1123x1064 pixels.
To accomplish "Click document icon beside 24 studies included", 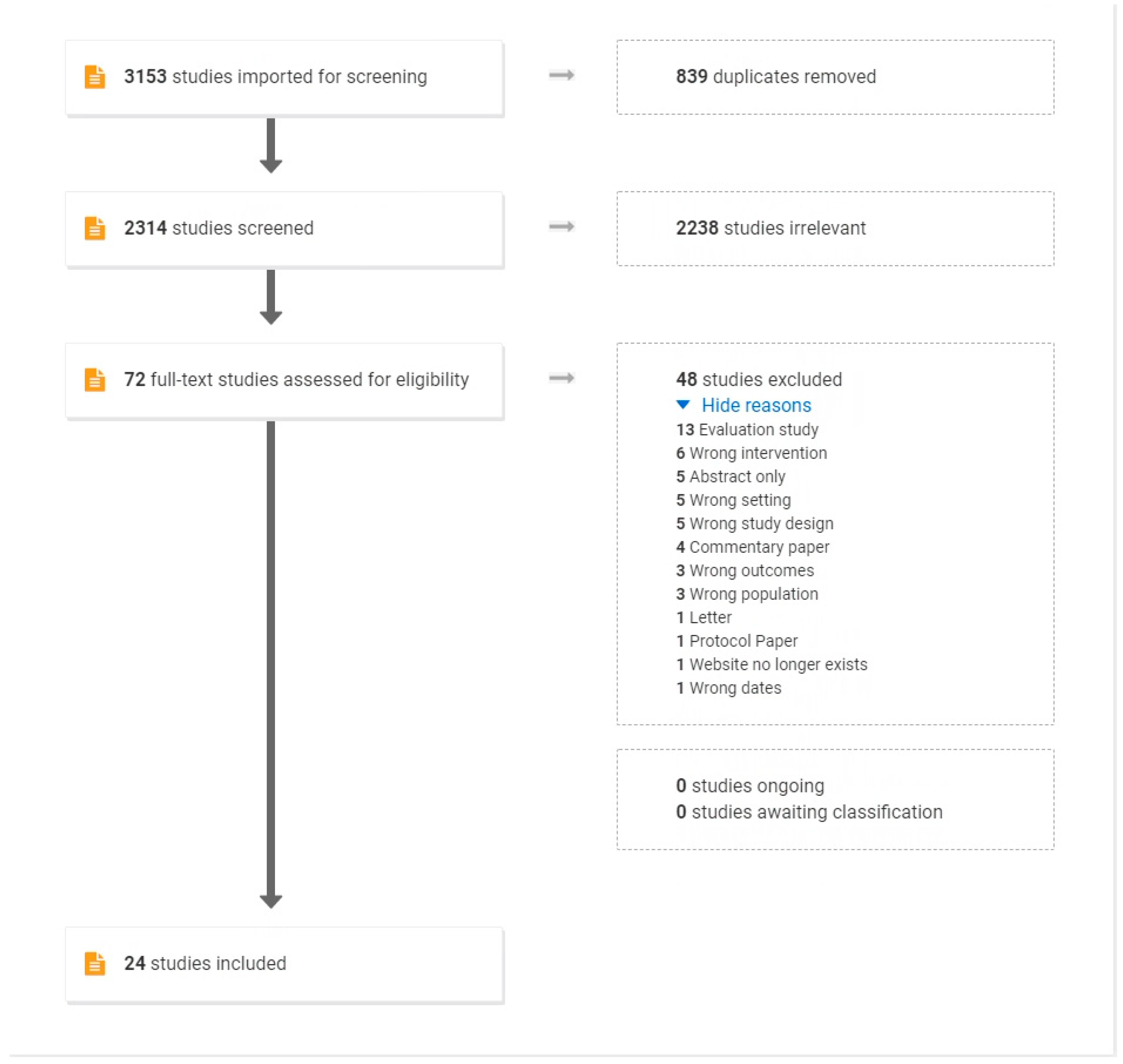I will [x=95, y=963].
